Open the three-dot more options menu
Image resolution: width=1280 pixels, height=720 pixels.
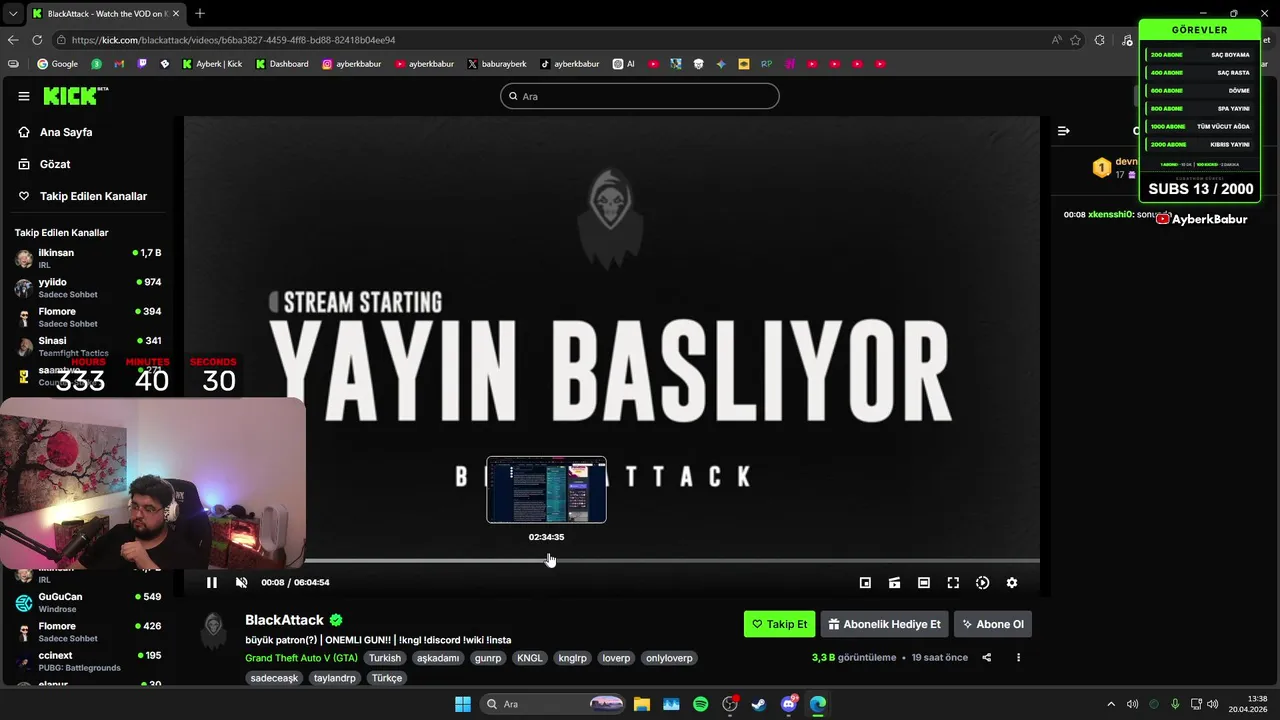[1018, 658]
